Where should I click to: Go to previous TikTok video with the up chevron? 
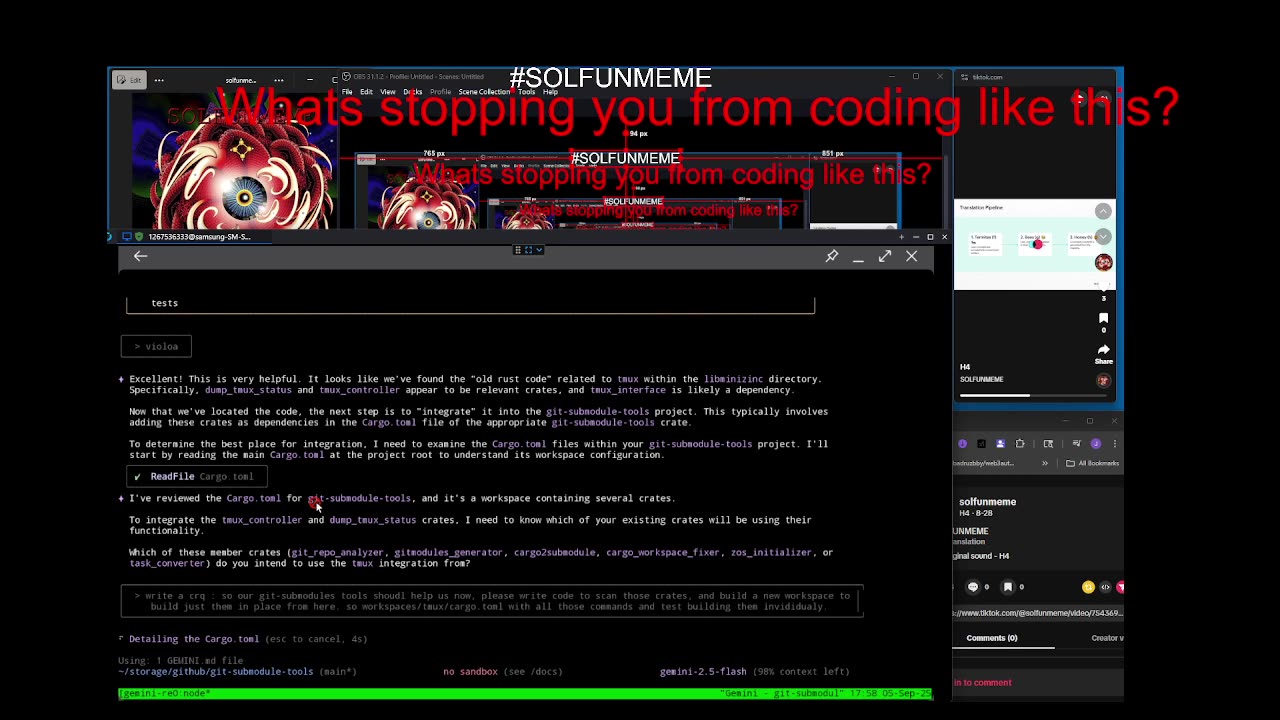[x=1103, y=211]
